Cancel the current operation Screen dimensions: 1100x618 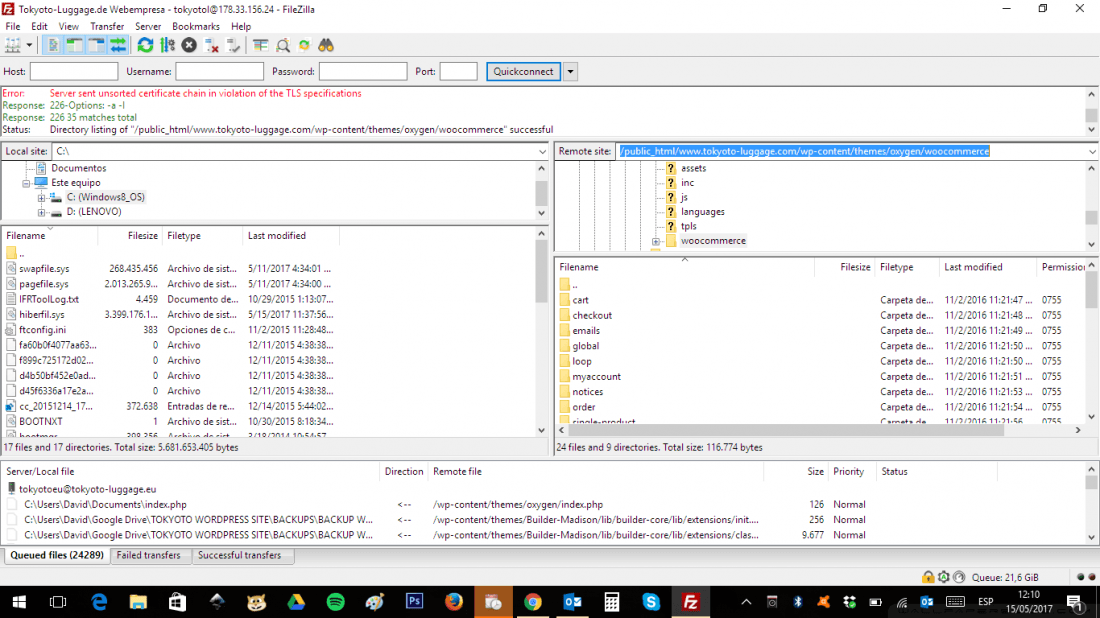tap(189, 46)
